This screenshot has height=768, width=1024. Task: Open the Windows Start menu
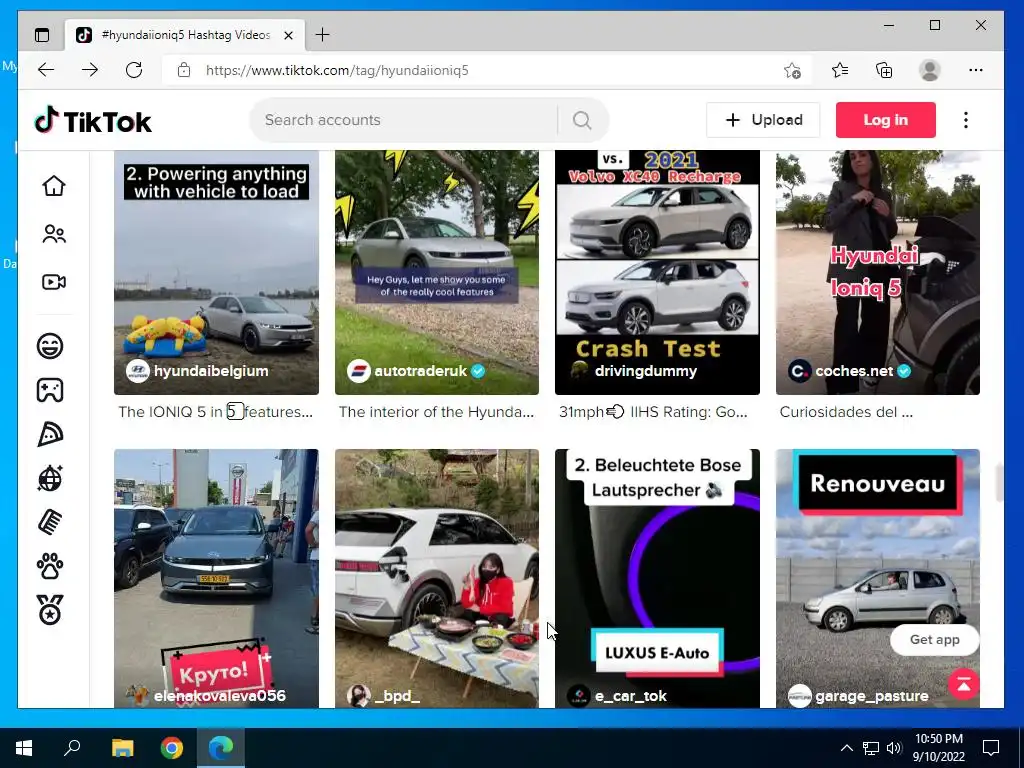point(24,748)
